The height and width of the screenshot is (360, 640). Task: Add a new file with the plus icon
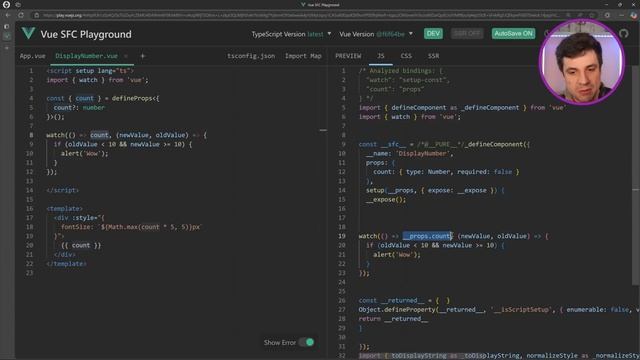tap(142, 56)
